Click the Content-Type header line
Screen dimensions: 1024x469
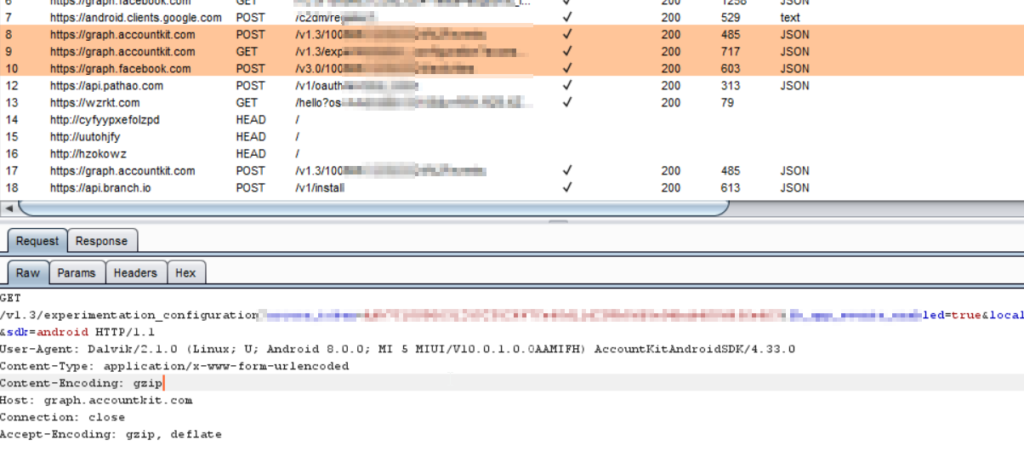(x=174, y=366)
